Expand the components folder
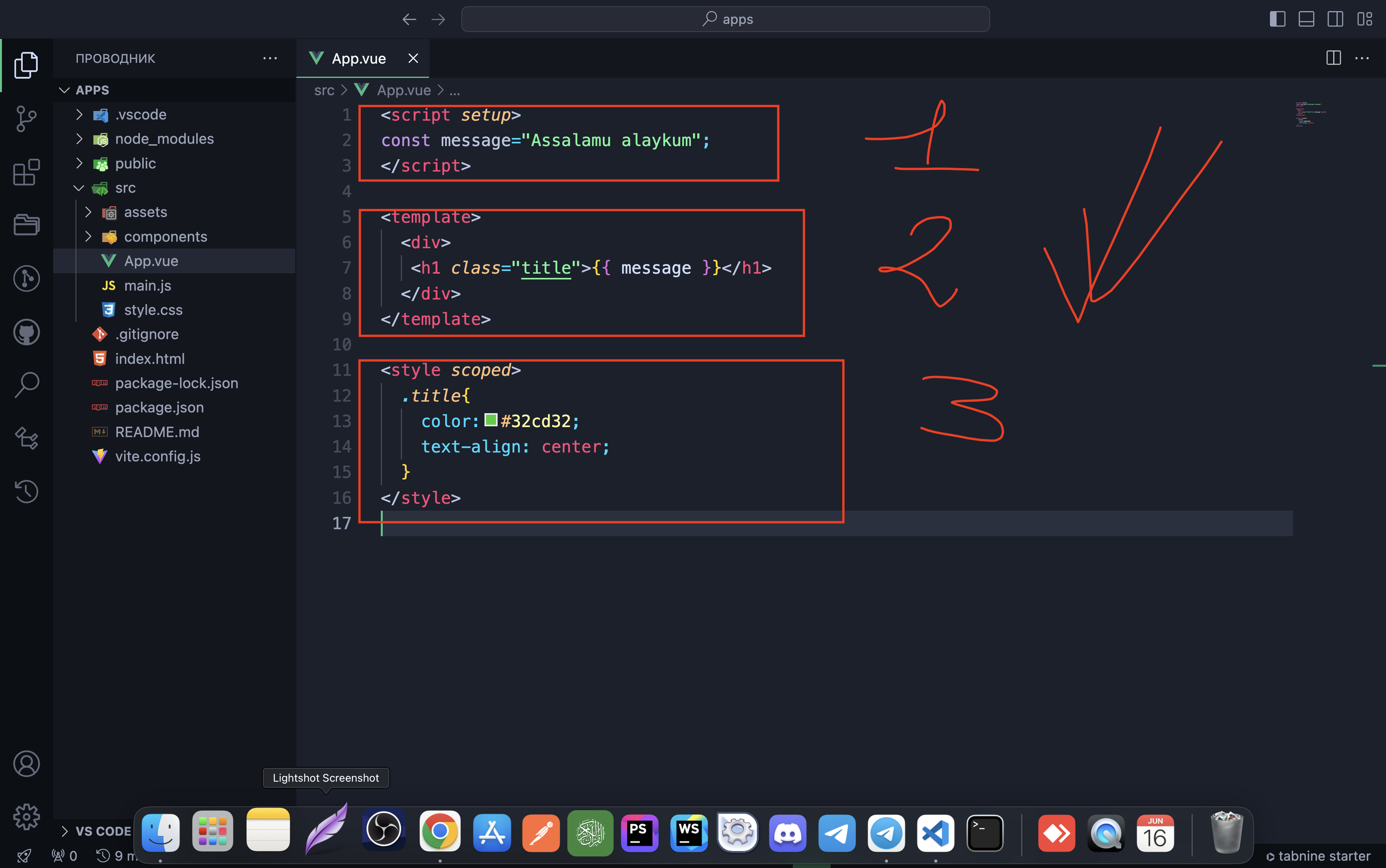The width and height of the screenshot is (1386, 868). 165,237
